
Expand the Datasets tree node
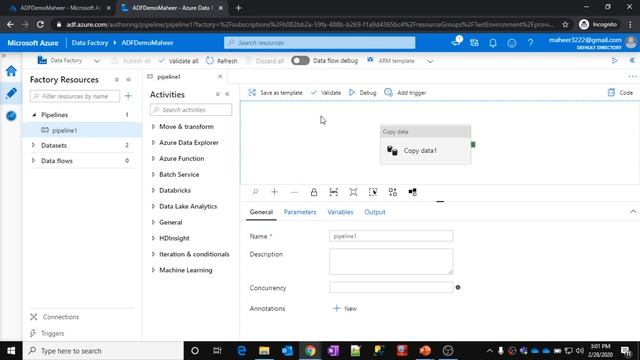point(33,145)
